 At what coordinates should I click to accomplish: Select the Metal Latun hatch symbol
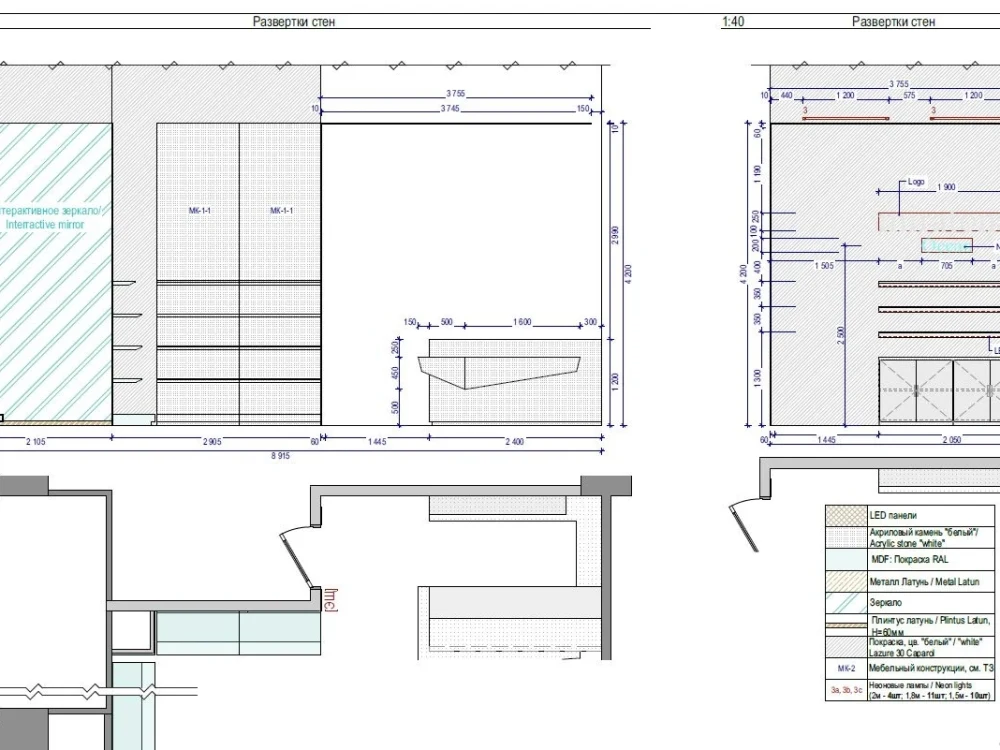click(x=845, y=580)
